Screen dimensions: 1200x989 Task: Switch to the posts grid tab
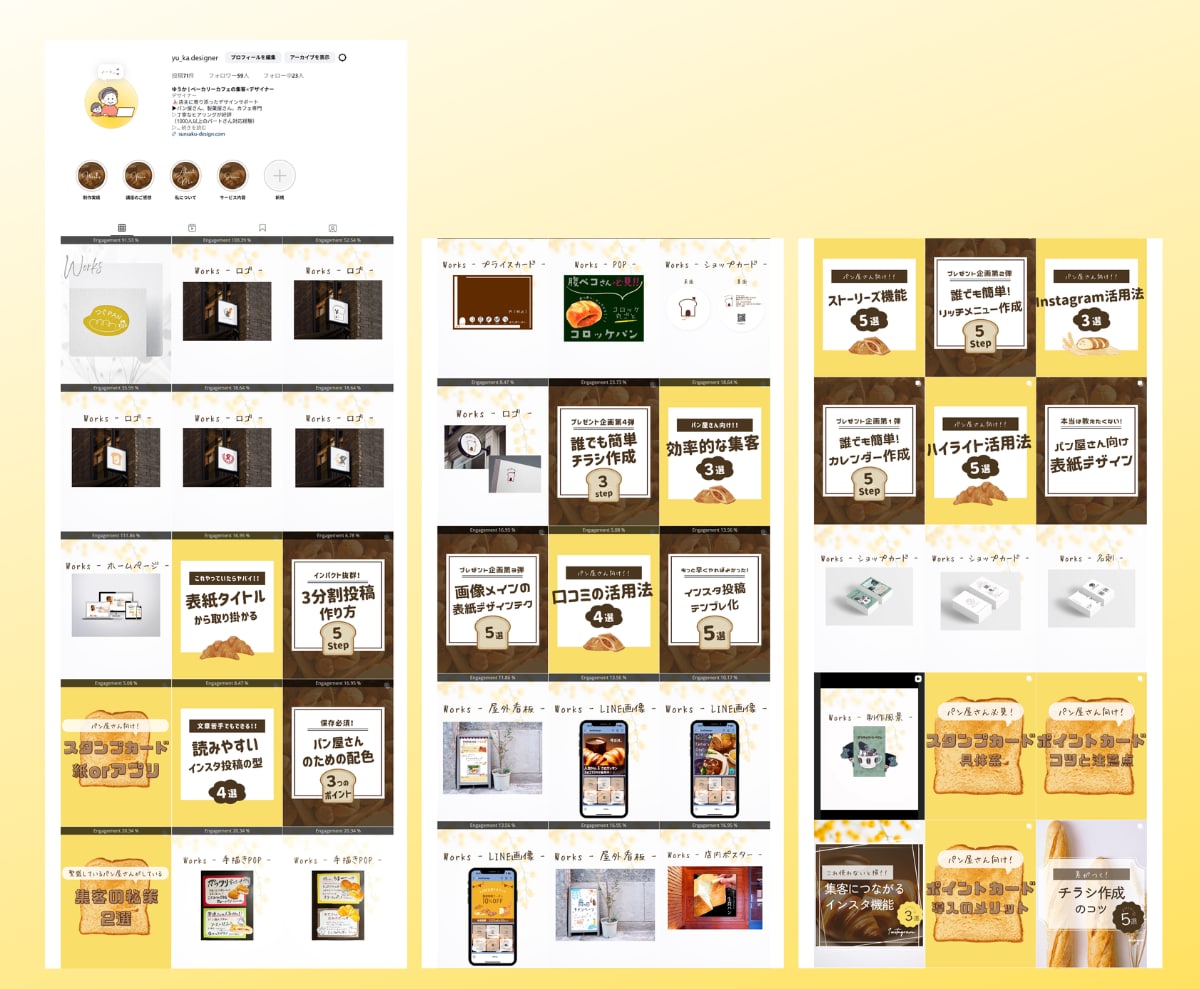click(122, 228)
